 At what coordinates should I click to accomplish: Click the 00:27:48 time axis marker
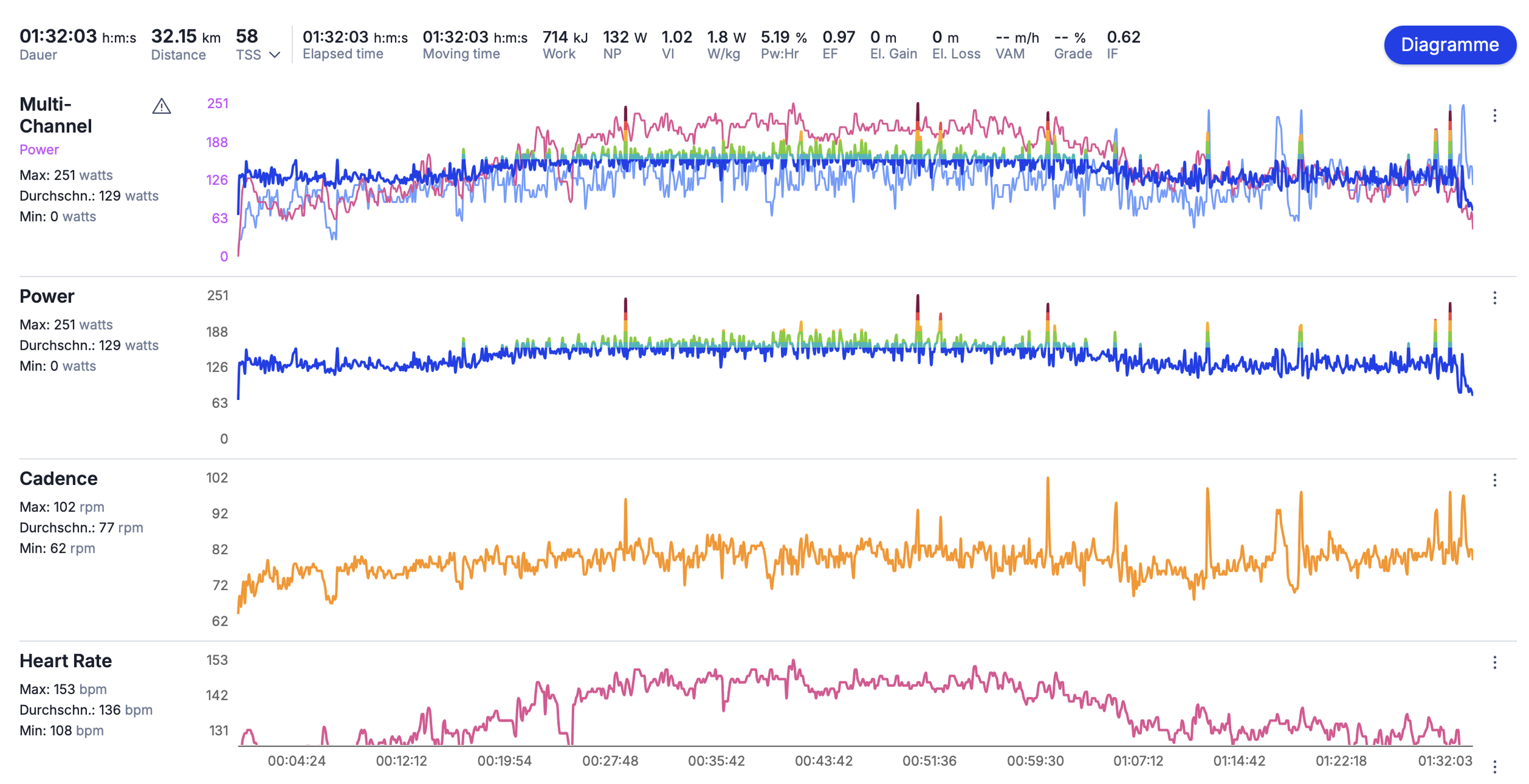click(610, 761)
